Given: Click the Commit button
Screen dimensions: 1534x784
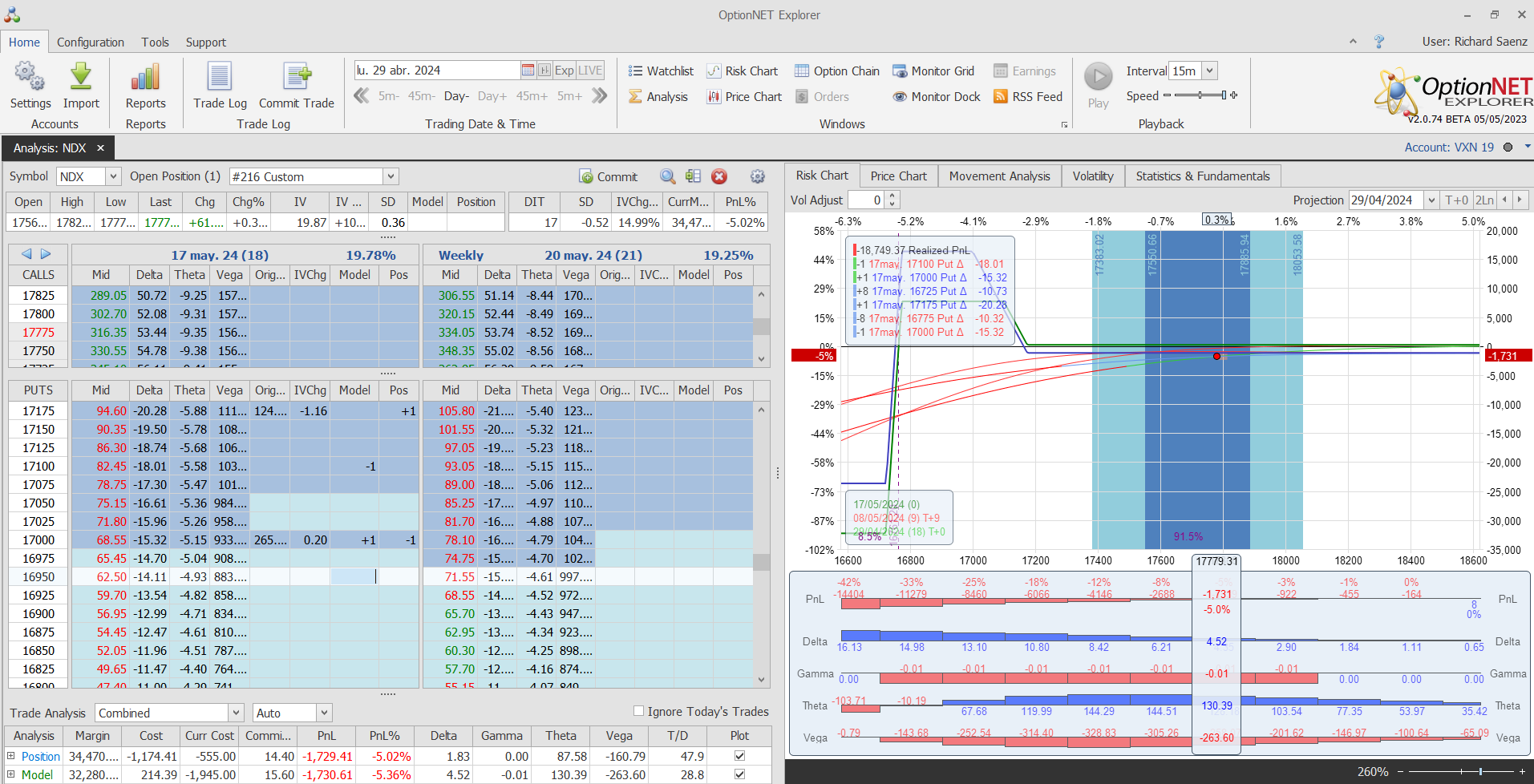Looking at the screenshot, I should 609,176.
